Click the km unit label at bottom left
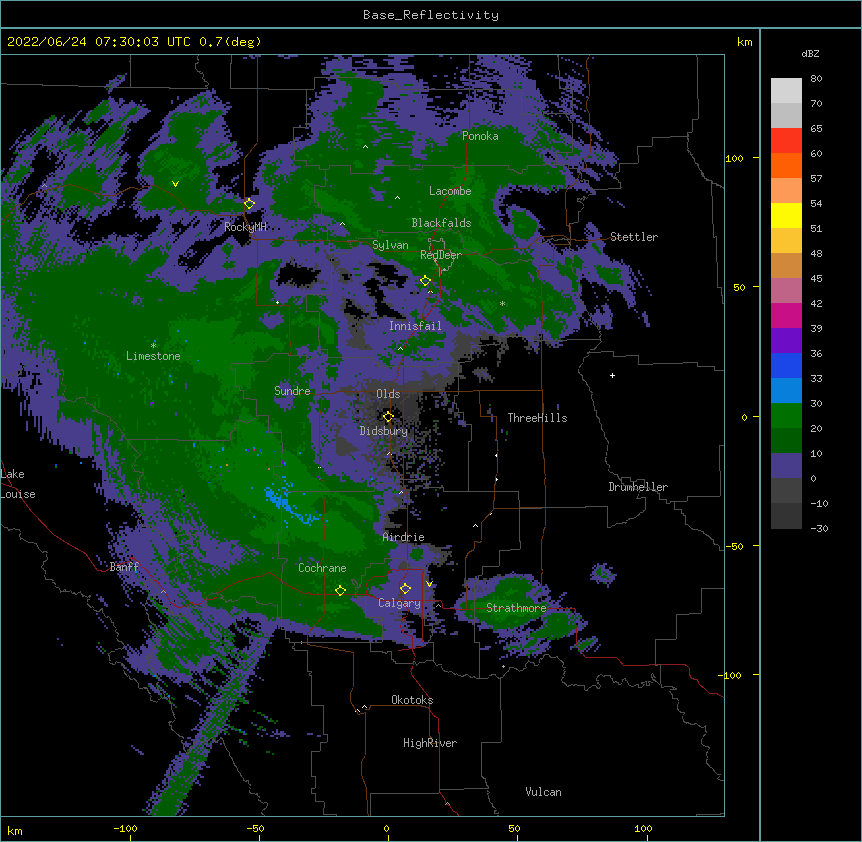Screen dimensions: 862x842 click(15, 831)
